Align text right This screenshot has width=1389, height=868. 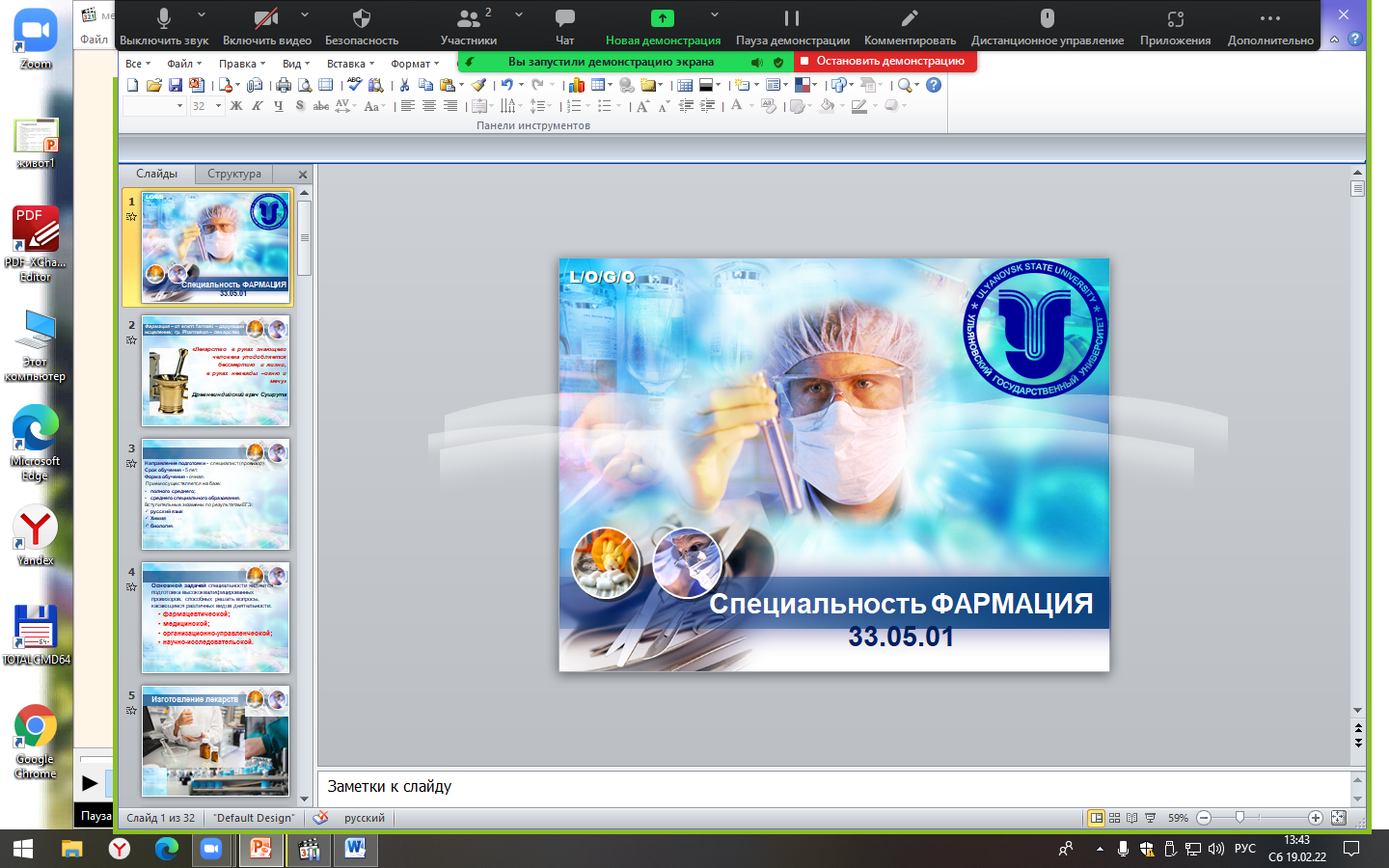450,106
